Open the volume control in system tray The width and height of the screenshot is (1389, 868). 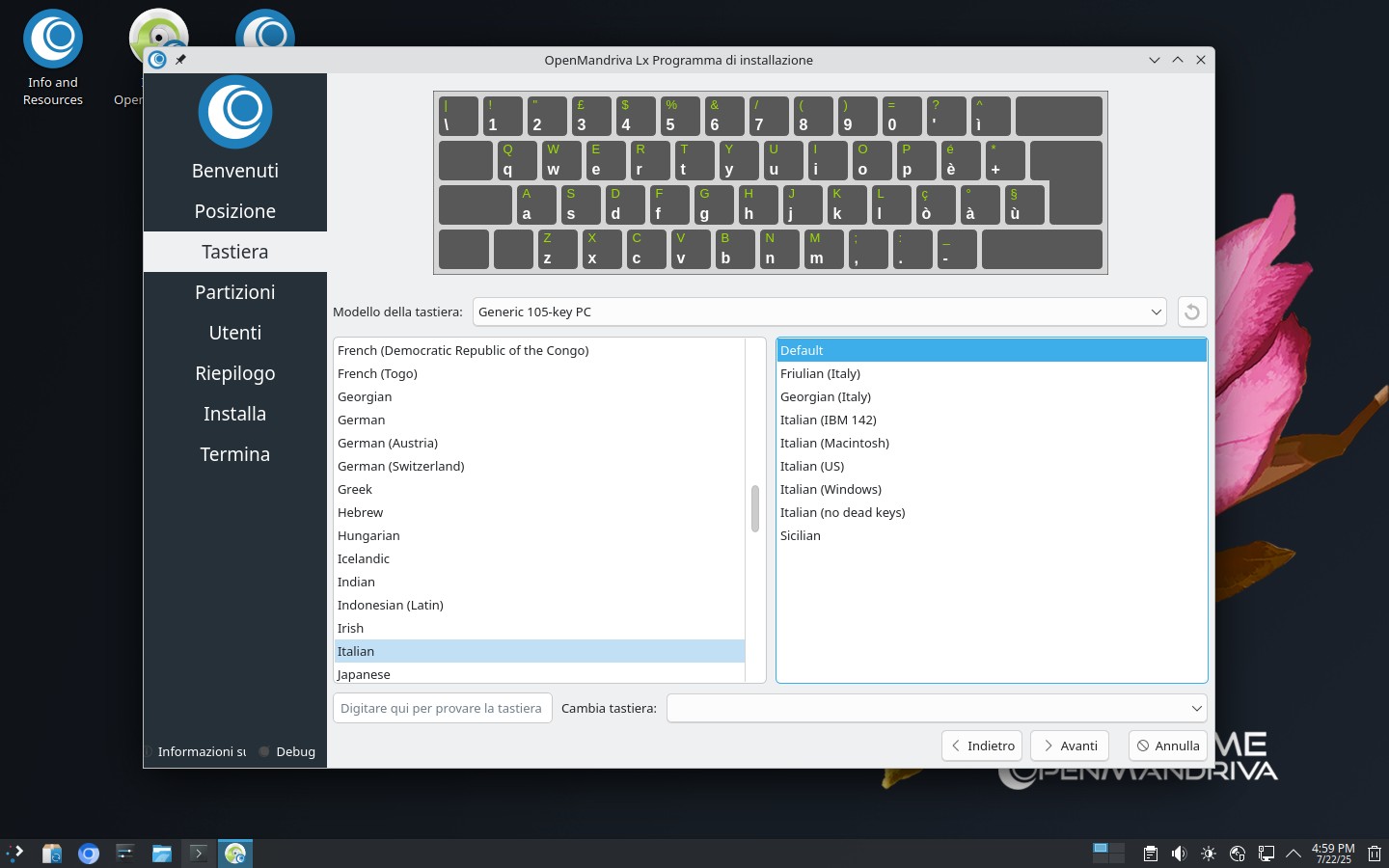(x=1179, y=854)
